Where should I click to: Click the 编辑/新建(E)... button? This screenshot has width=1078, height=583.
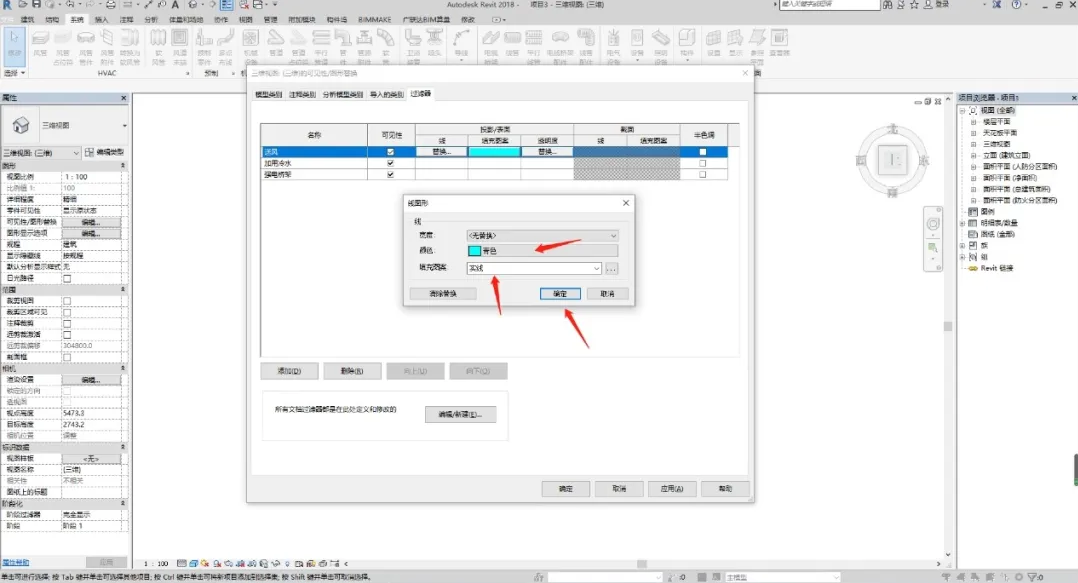[x=461, y=415]
